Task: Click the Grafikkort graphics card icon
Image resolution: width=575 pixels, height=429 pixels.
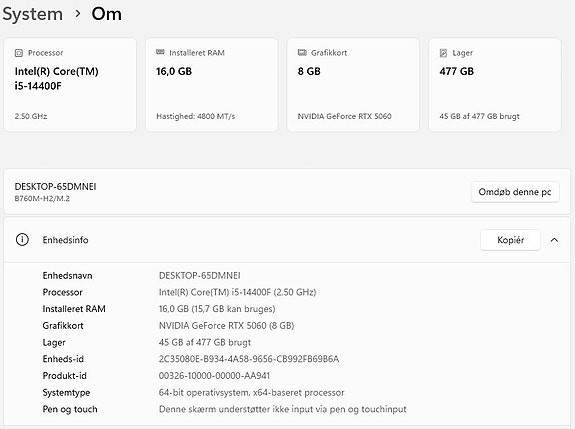Action: click(x=302, y=53)
